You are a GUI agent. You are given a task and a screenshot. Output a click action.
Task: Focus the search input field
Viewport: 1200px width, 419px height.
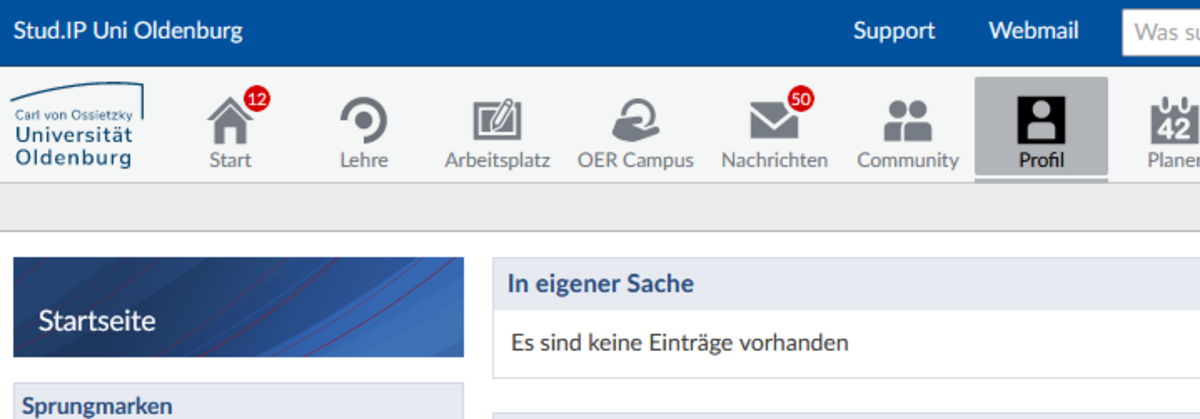click(x=1161, y=33)
